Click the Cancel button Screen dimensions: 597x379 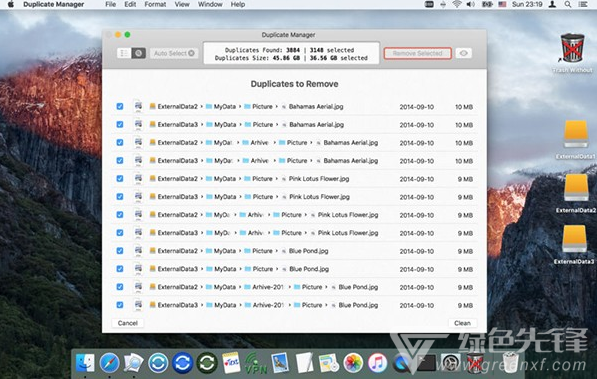point(128,323)
